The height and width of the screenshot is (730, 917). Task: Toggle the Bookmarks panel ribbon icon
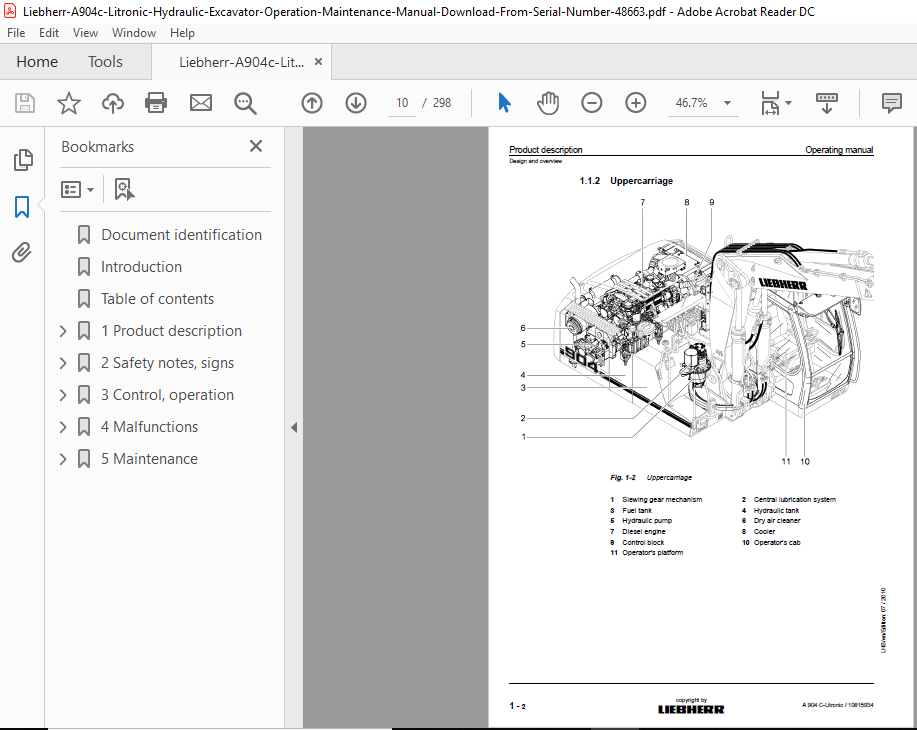[x=22, y=207]
